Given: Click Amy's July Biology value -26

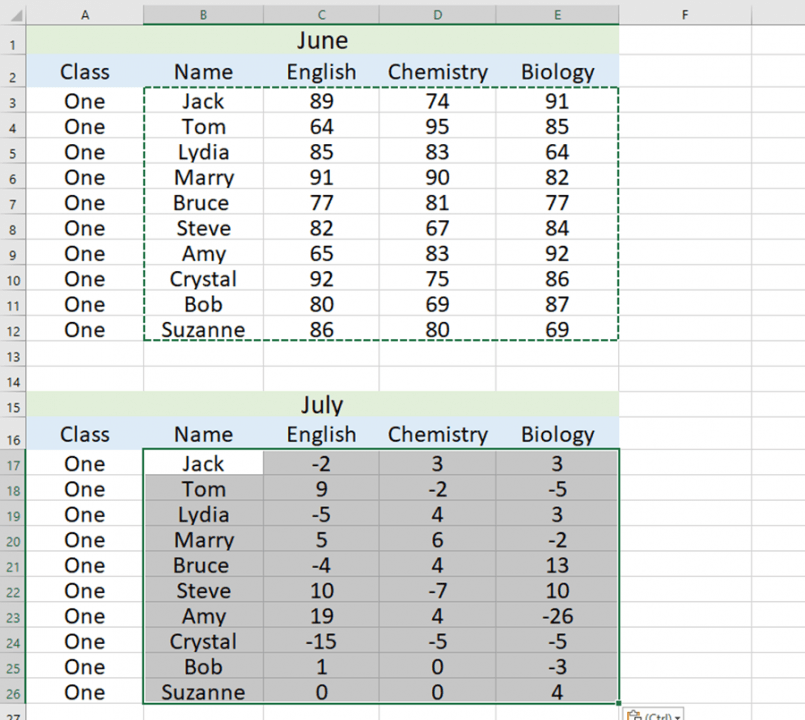Looking at the screenshot, I should (x=558, y=616).
